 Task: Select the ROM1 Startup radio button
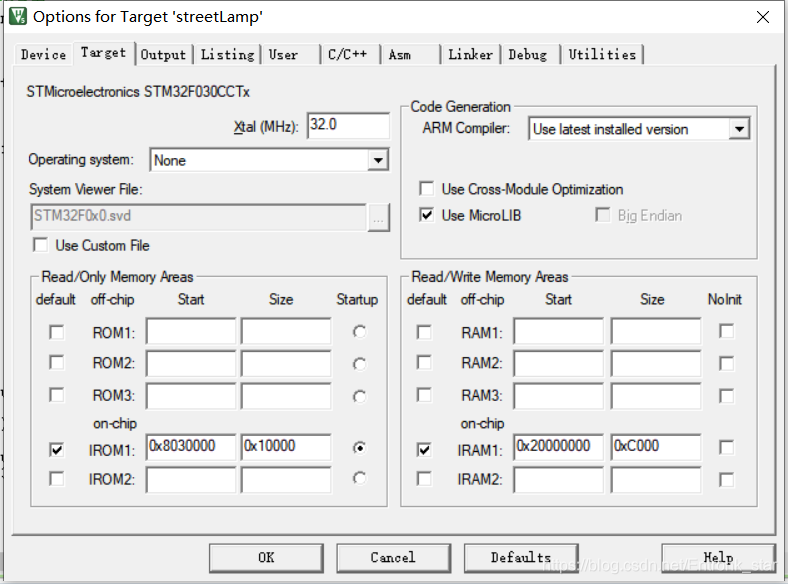359,332
